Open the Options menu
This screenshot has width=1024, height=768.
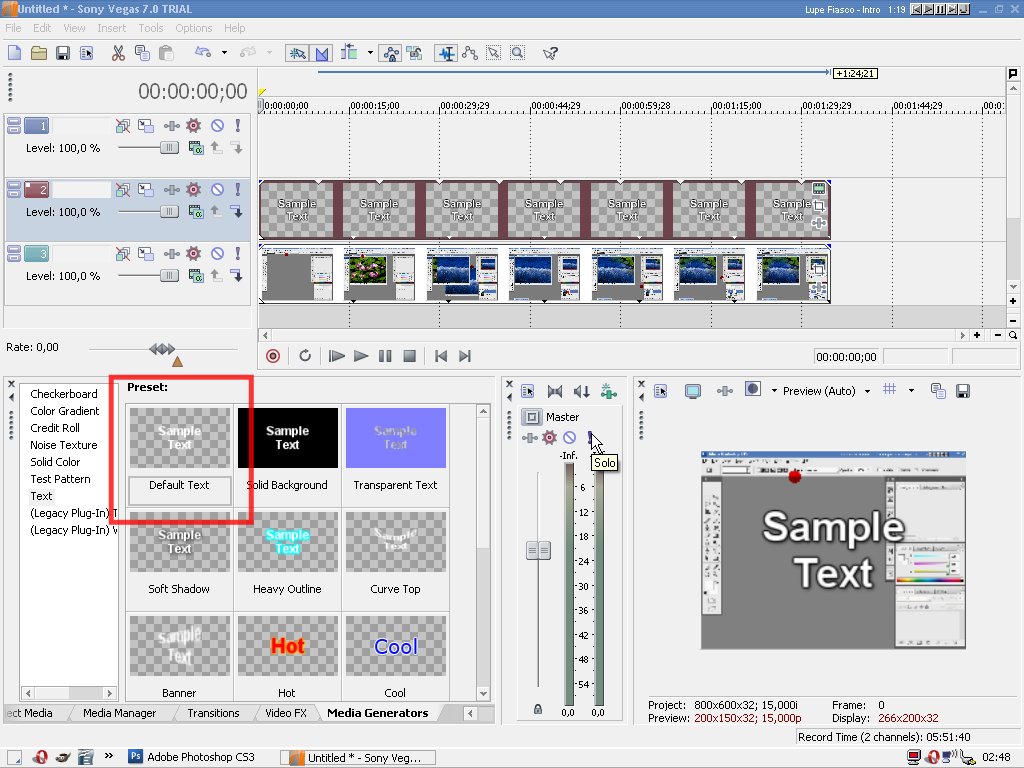[x=193, y=28]
